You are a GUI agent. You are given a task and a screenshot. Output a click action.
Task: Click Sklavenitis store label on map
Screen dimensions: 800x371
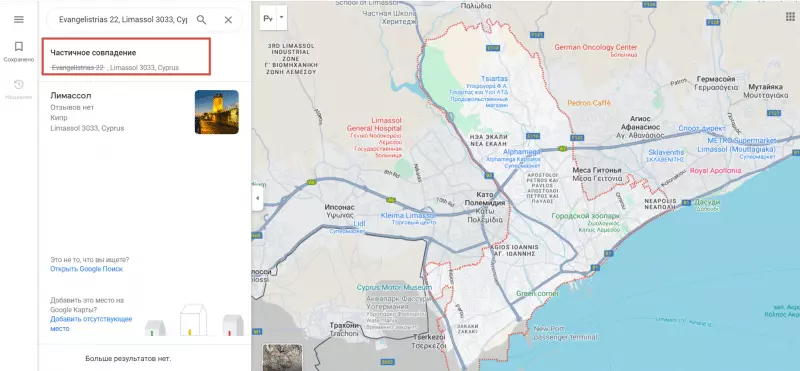coord(666,156)
